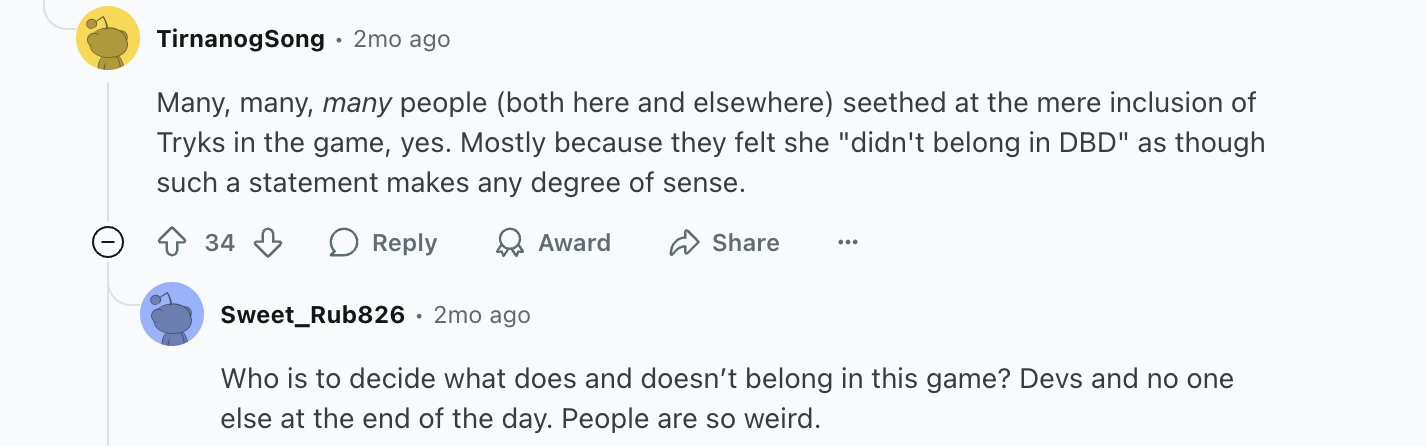Click the Share arrow icon

[x=685, y=243]
